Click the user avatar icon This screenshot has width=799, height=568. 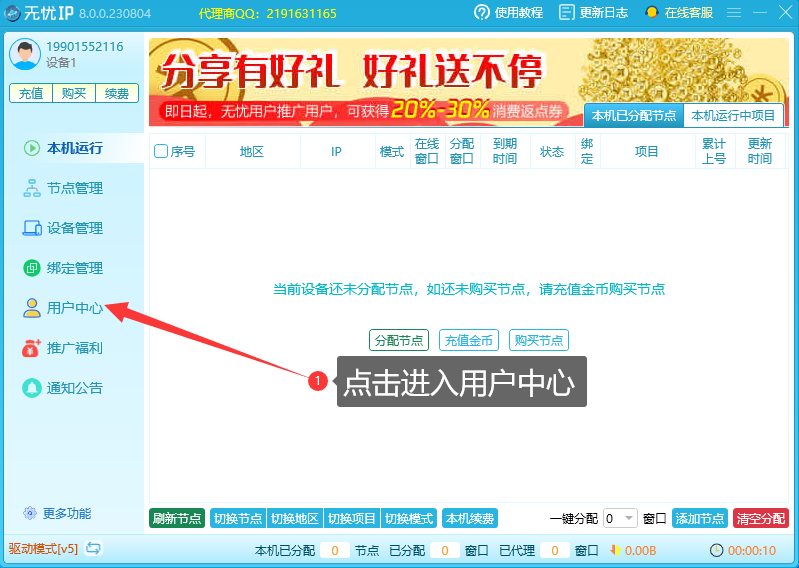tap(24, 54)
